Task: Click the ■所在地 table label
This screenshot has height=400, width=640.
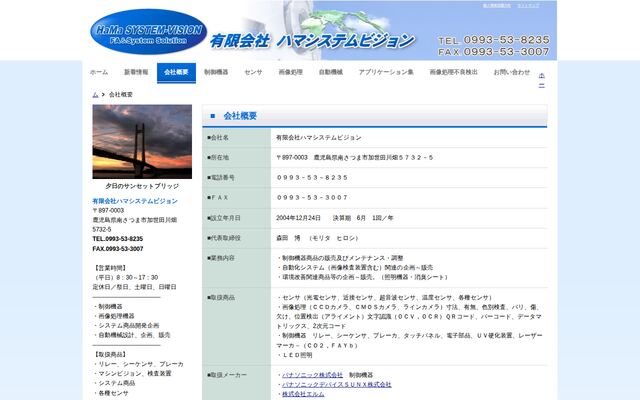Action: [218, 158]
